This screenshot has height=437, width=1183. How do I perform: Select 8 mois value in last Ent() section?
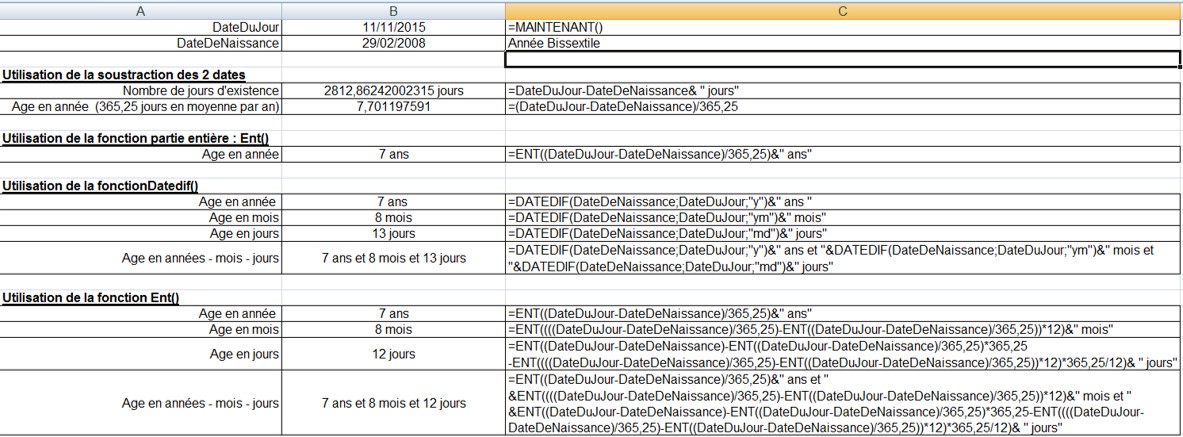[393, 329]
